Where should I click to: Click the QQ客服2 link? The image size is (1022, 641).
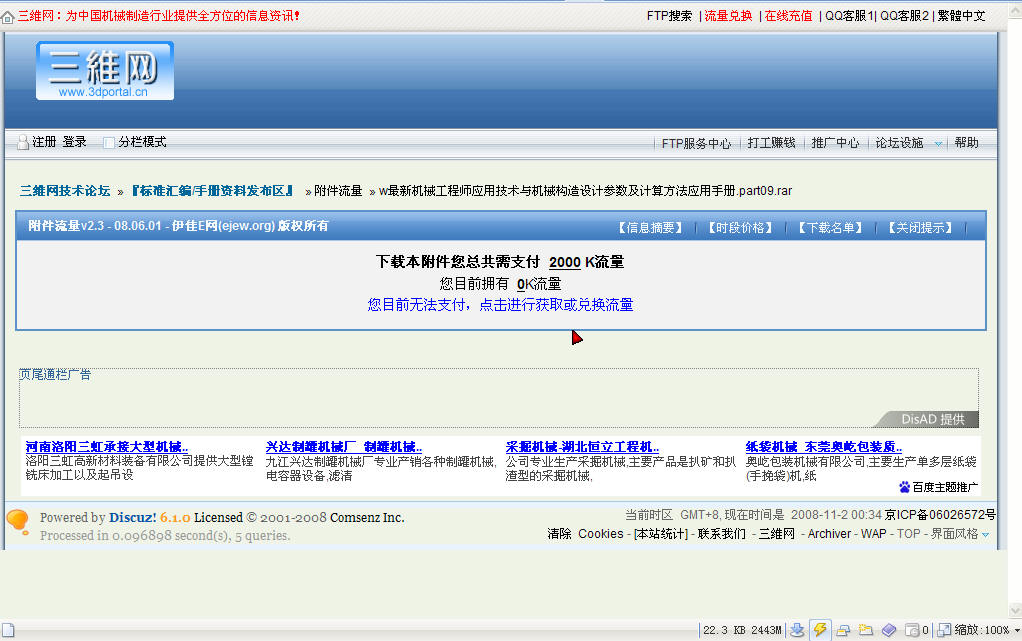[905, 16]
